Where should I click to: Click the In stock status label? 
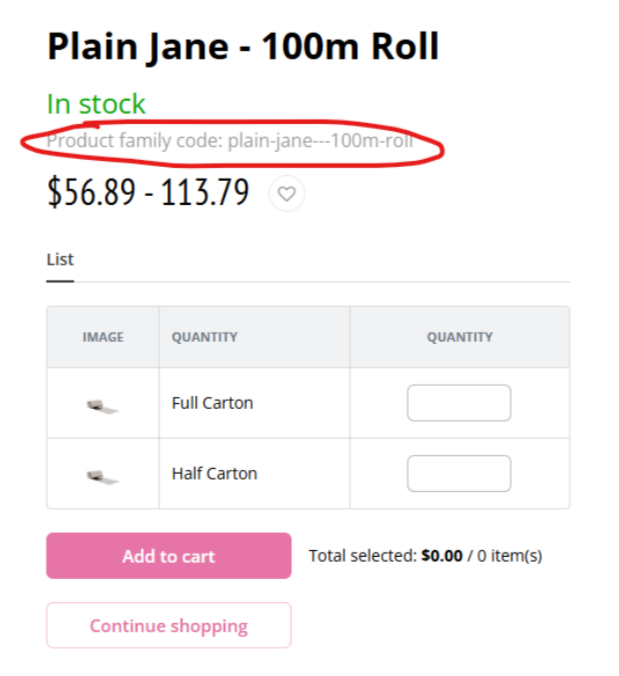(x=96, y=104)
